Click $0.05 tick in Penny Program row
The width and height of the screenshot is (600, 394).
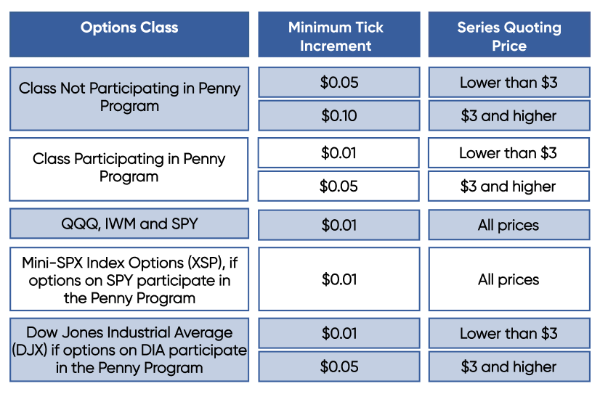click(x=339, y=186)
